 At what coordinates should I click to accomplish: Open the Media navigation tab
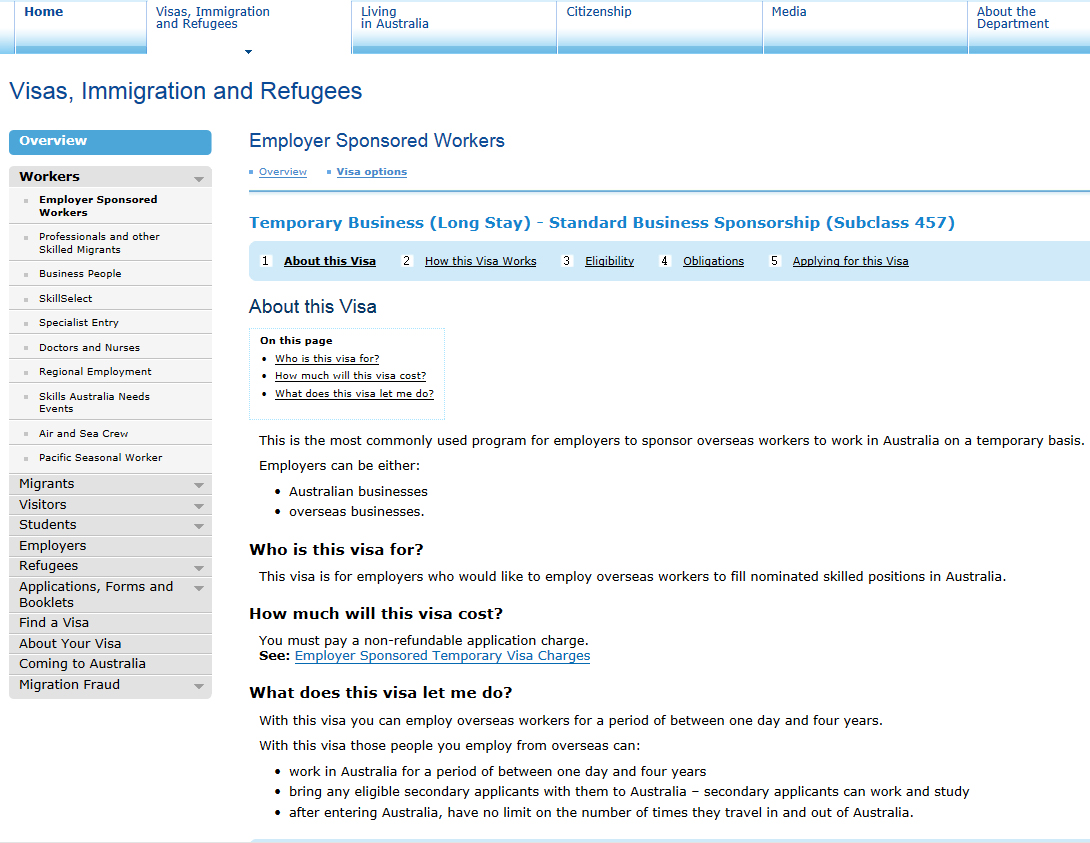point(789,12)
